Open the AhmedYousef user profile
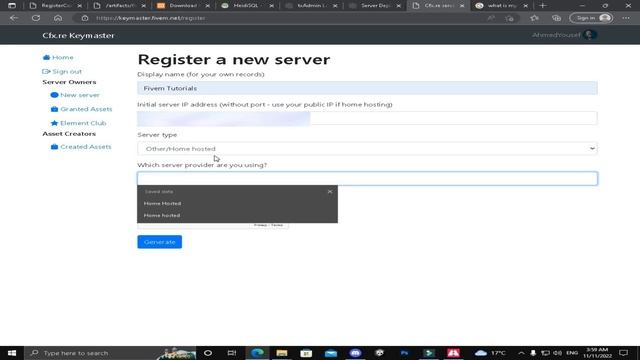This screenshot has width=640, height=360. pyautogui.click(x=564, y=35)
